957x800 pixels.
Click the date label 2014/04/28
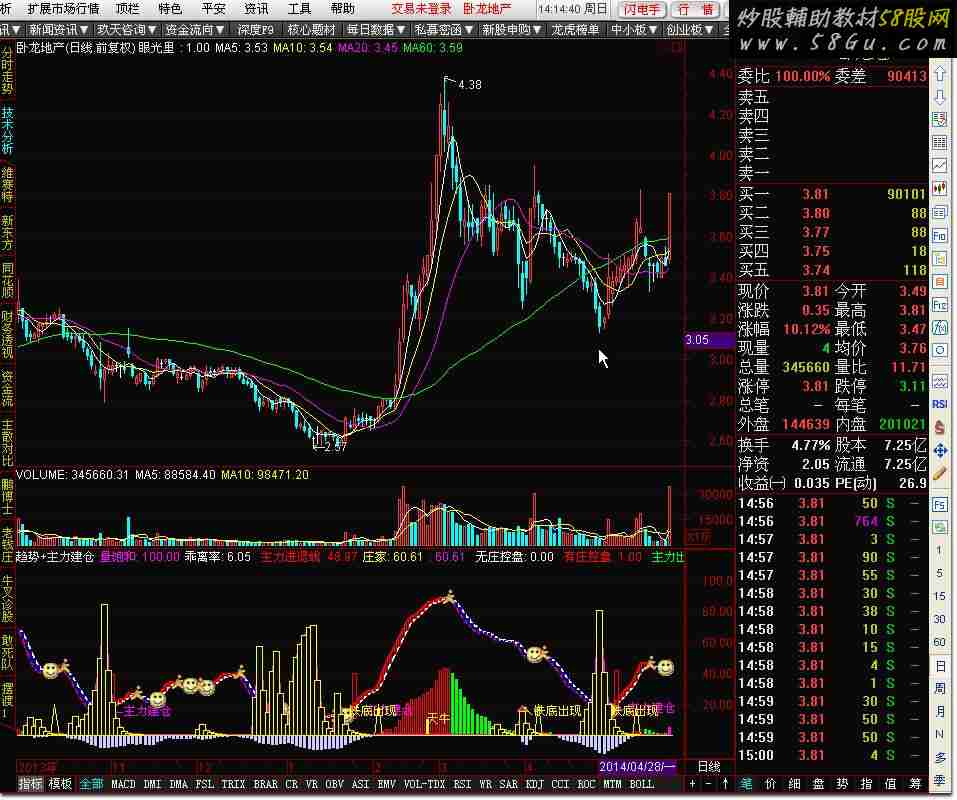click(x=637, y=767)
